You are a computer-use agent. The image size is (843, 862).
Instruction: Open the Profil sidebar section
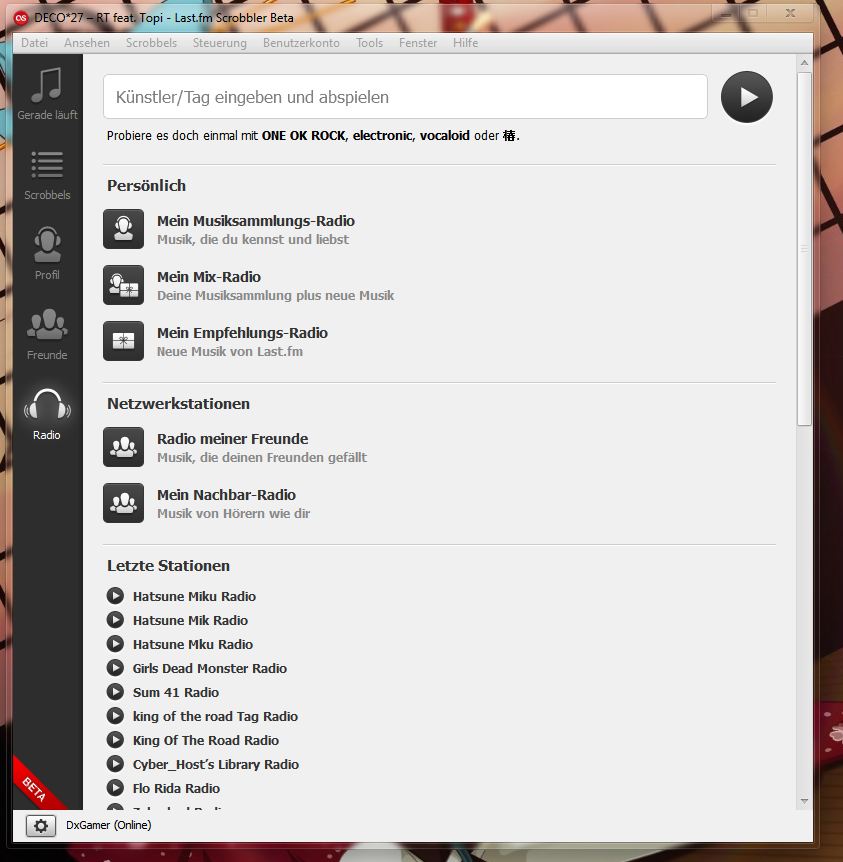pos(47,253)
